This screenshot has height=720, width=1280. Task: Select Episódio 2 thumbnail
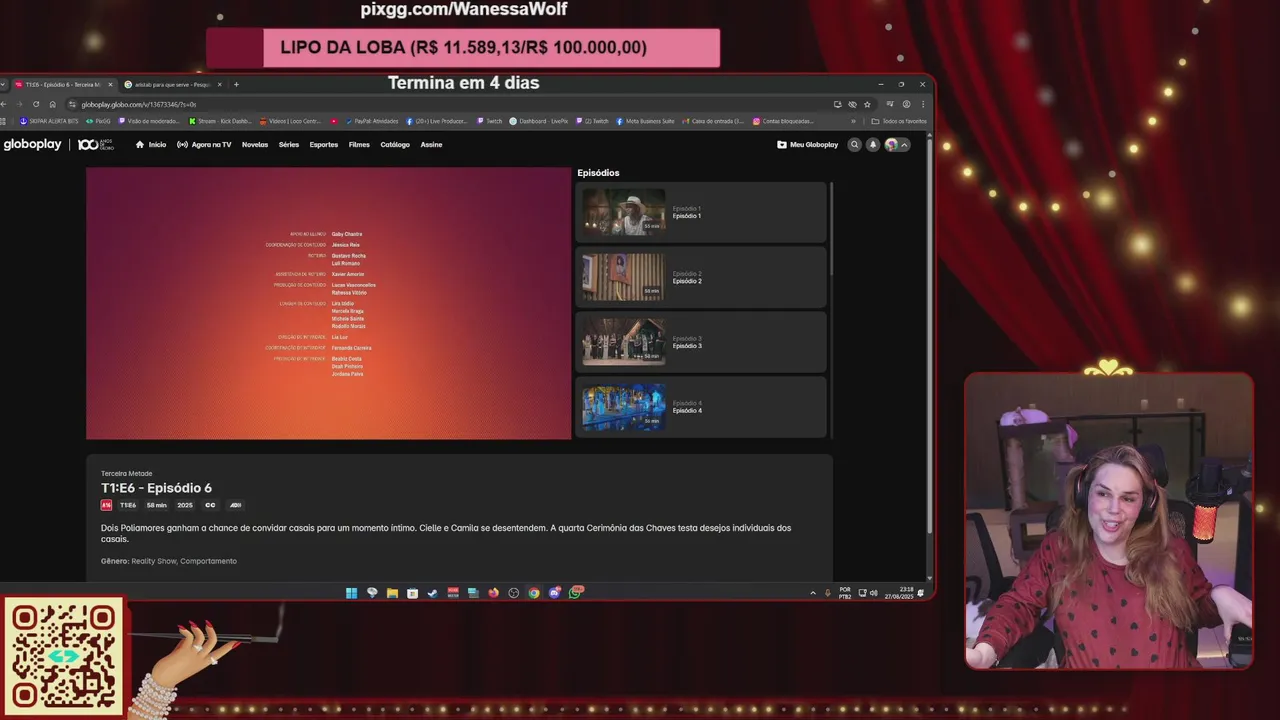[624, 277]
